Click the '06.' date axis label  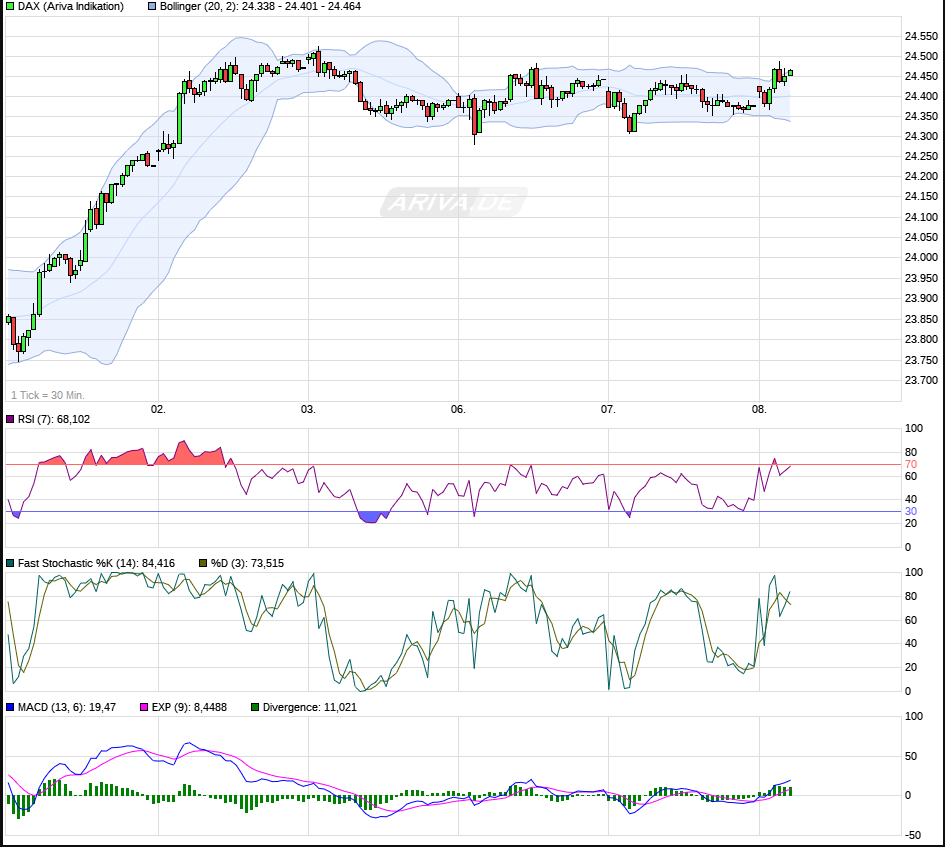tap(458, 410)
